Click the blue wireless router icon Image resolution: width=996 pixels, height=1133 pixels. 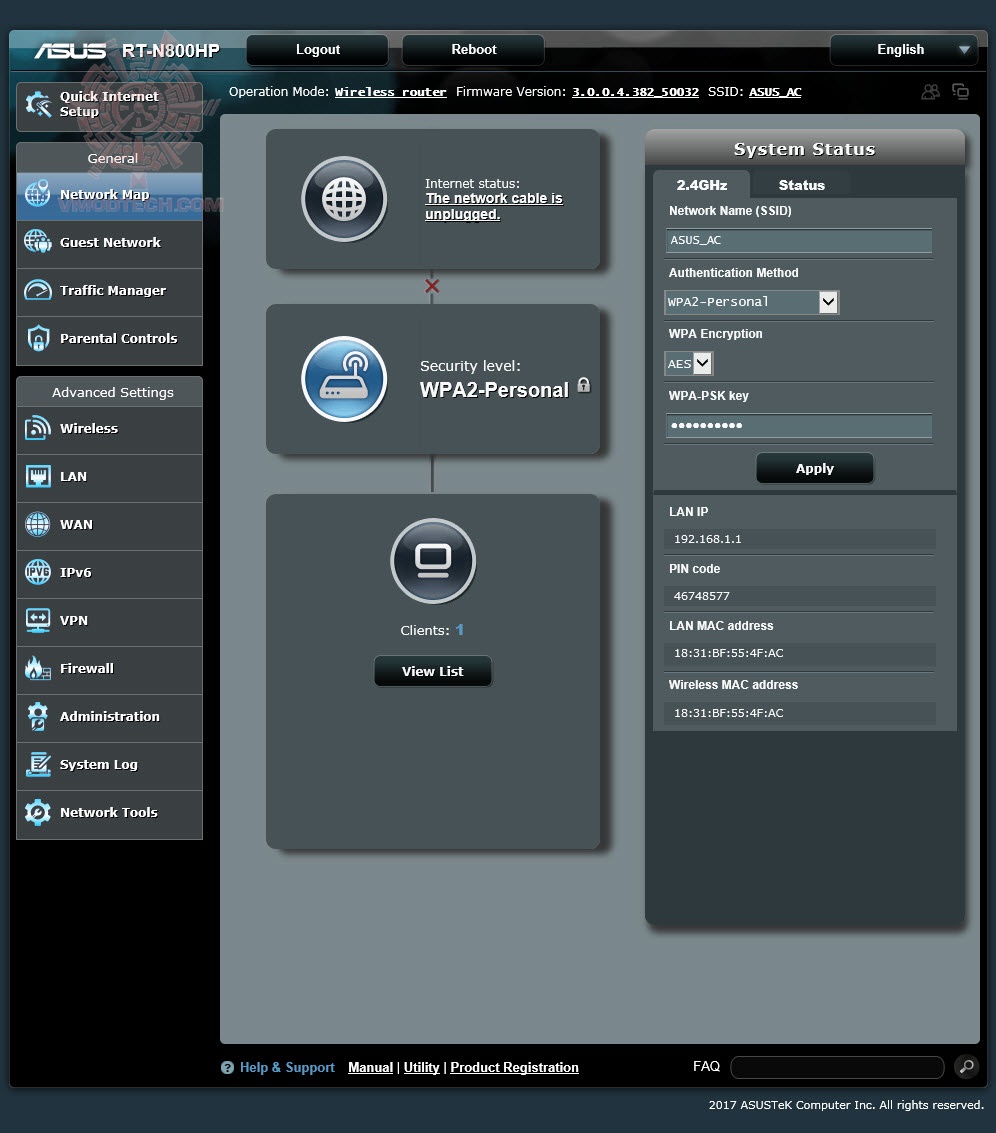point(344,379)
